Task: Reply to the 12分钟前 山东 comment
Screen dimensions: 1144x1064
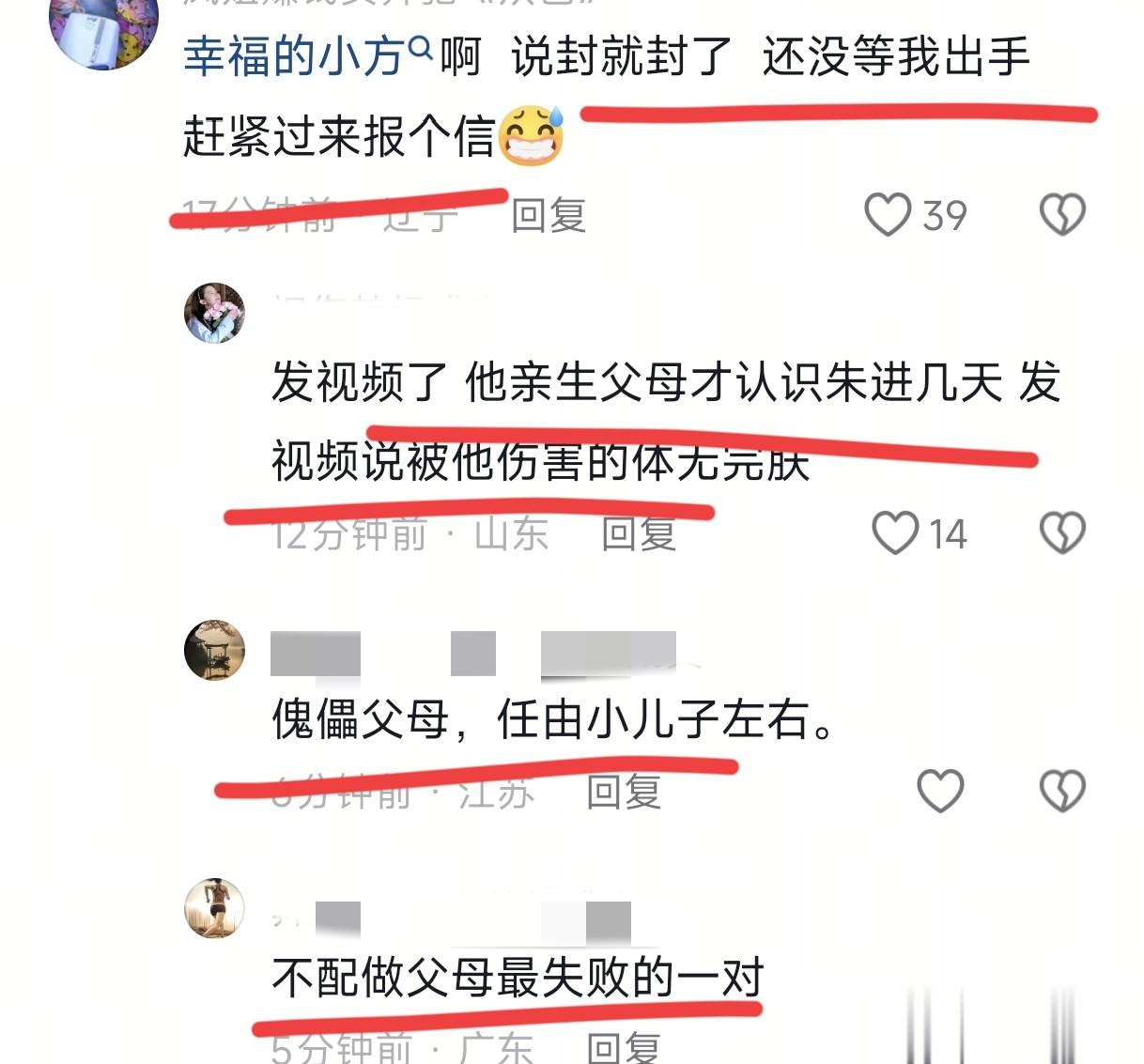Action: [x=639, y=533]
